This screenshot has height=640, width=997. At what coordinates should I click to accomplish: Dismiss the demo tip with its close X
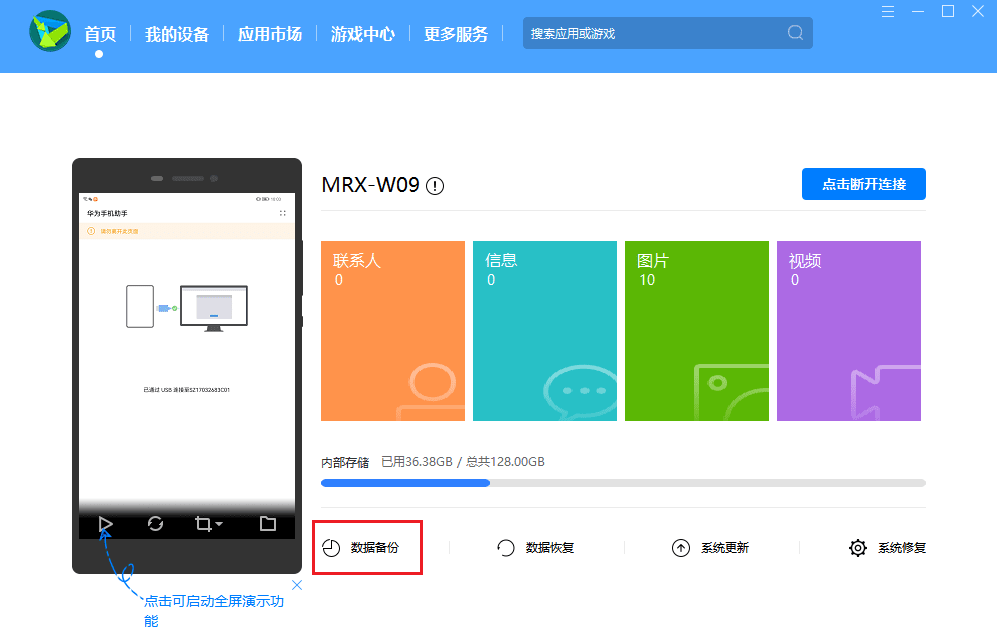[296, 585]
